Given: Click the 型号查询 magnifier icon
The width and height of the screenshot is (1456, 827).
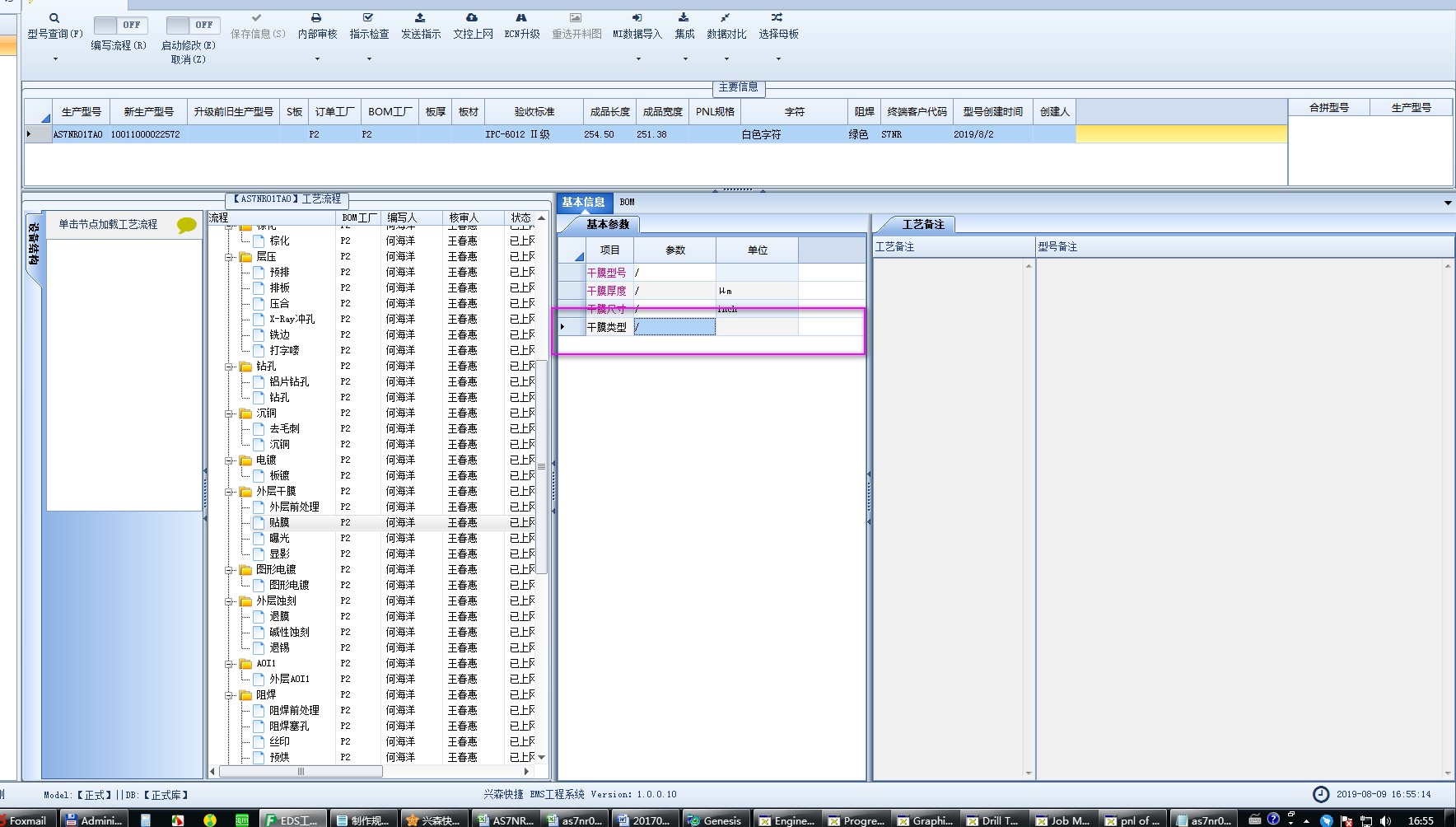Looking at the screenshot, I should 54,18.
